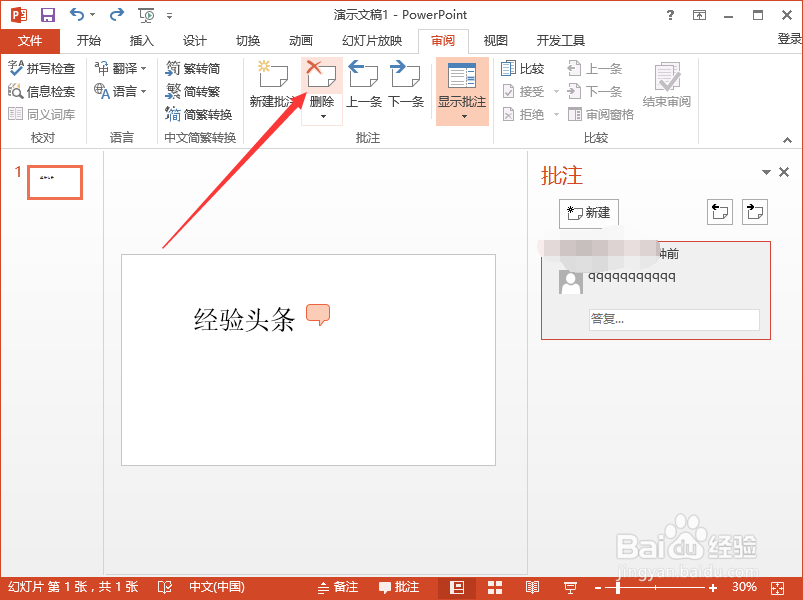Run 拼写检查 spelling check

pos(42,68)
